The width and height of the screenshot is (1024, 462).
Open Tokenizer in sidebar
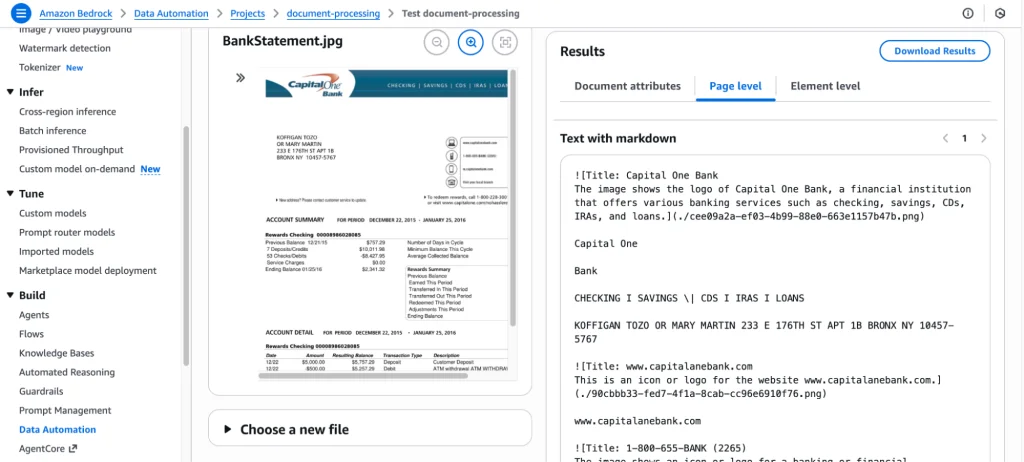(40, 67)
